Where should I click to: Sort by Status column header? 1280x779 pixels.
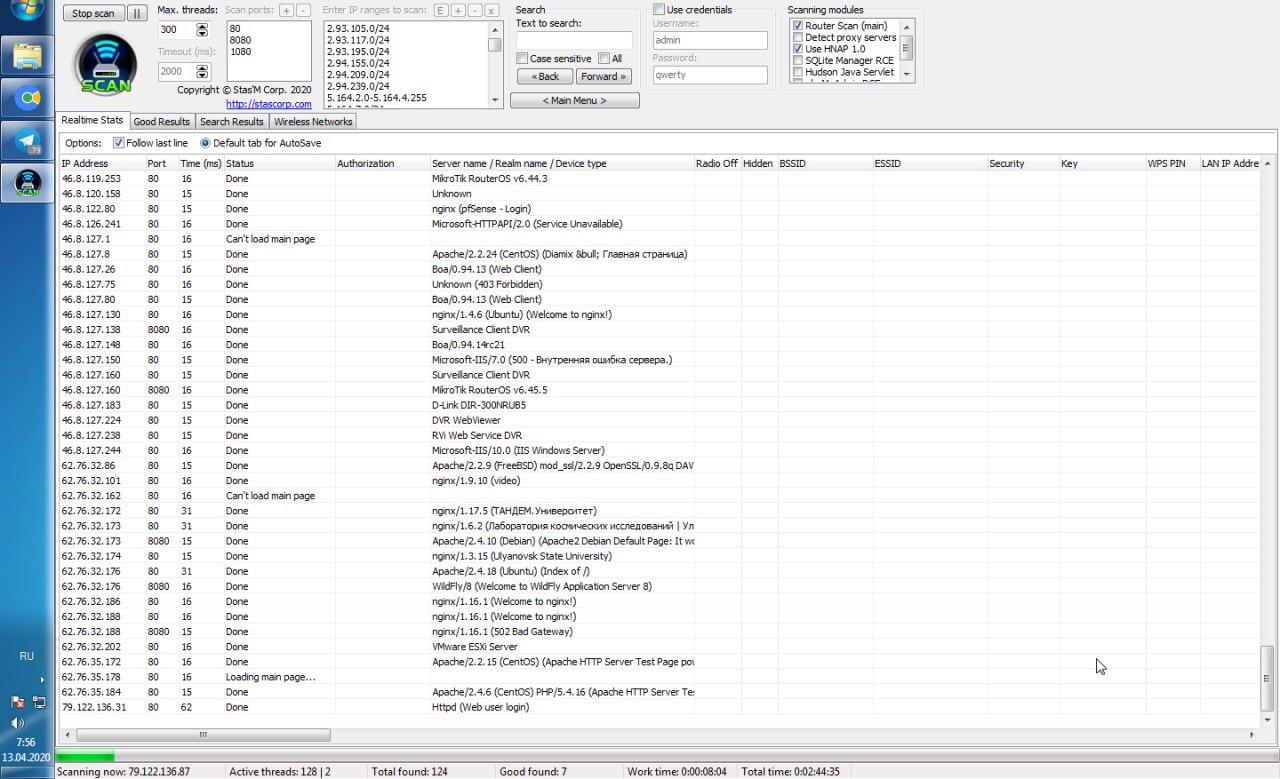[278, 163]
